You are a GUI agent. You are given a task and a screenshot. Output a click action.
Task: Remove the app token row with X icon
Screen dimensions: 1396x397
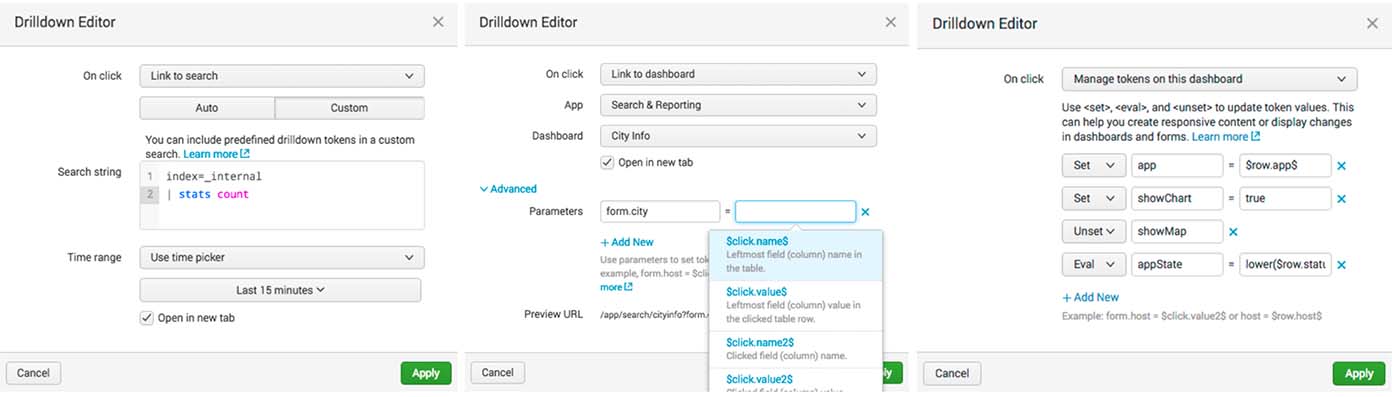(1342, 166)
